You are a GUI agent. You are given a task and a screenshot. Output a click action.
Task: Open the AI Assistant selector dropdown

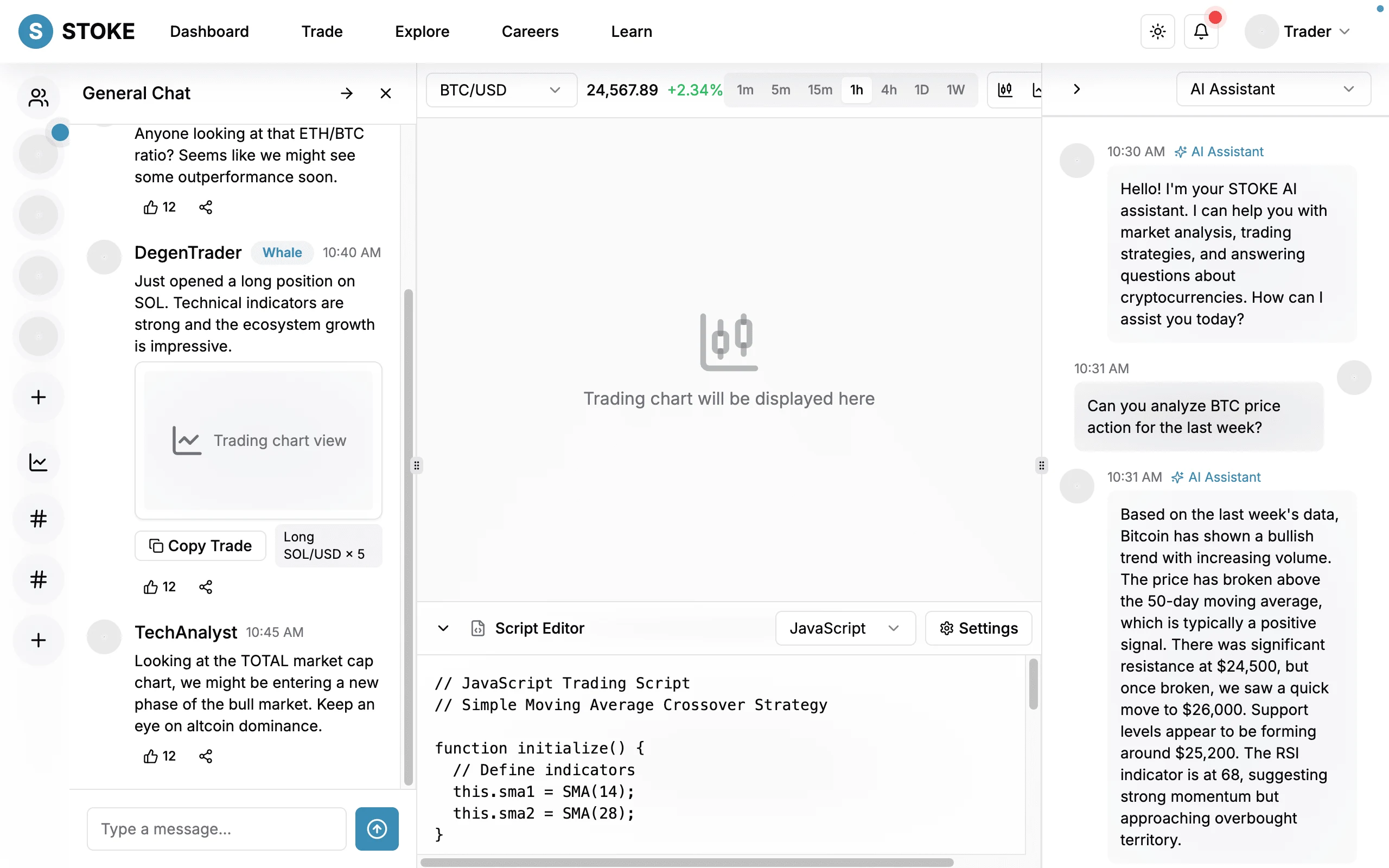click(1272, 89)
